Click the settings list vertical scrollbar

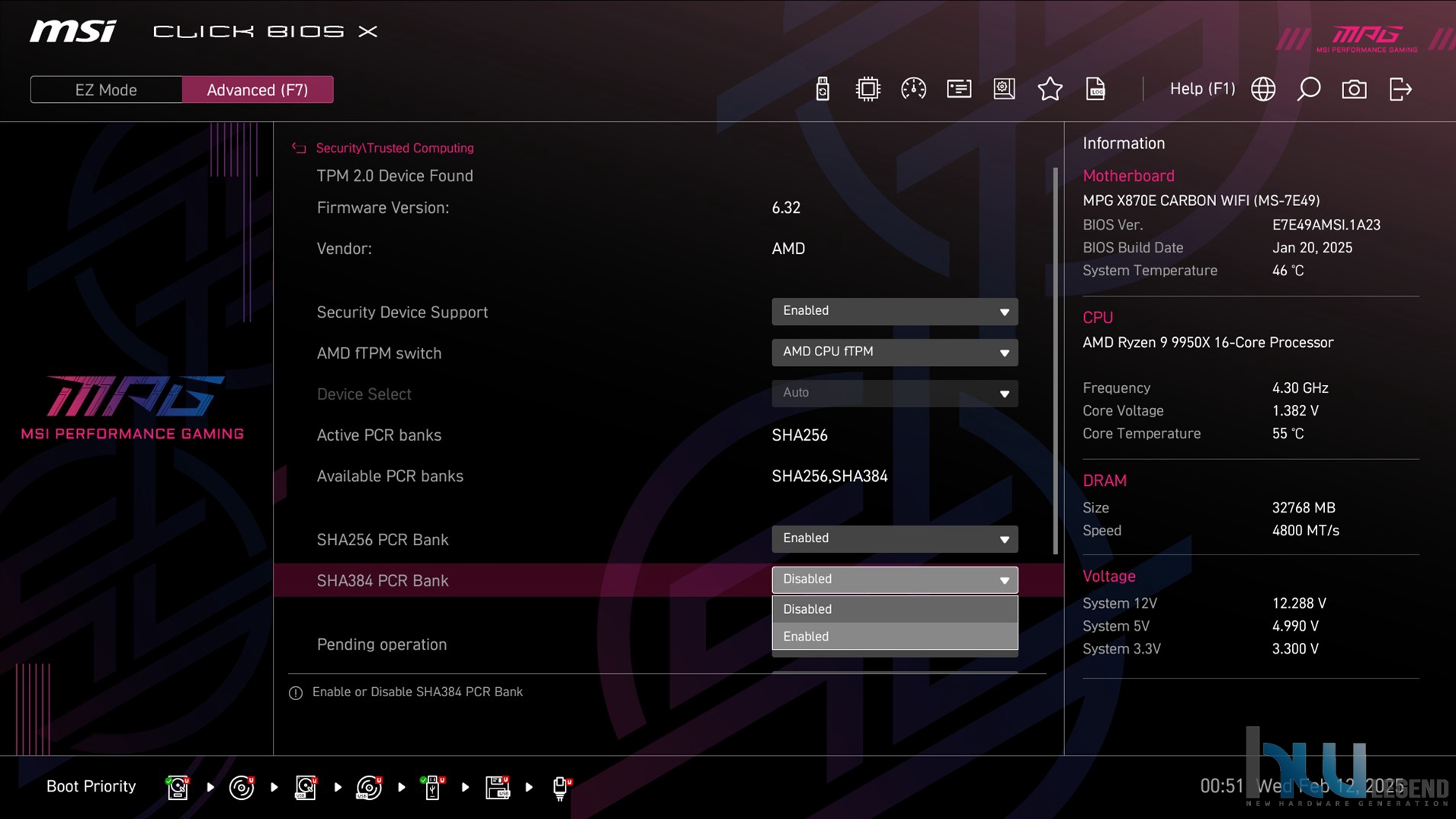tap(1055, 361)
